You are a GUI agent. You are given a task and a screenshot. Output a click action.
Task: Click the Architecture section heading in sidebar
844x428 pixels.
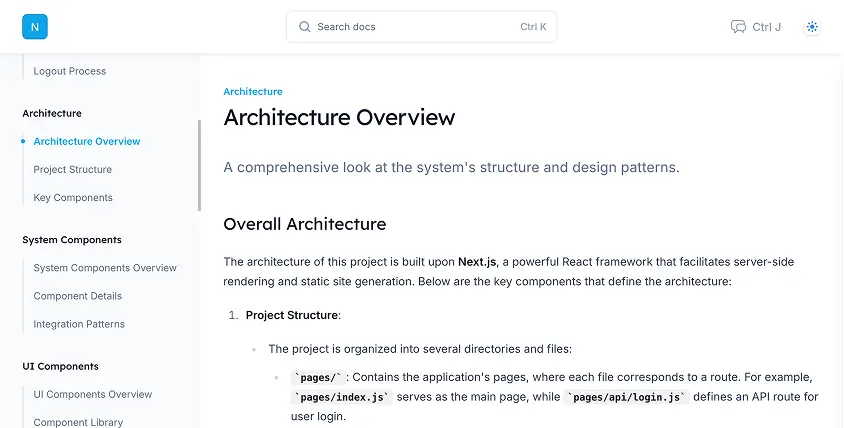(x=52, y=113)
